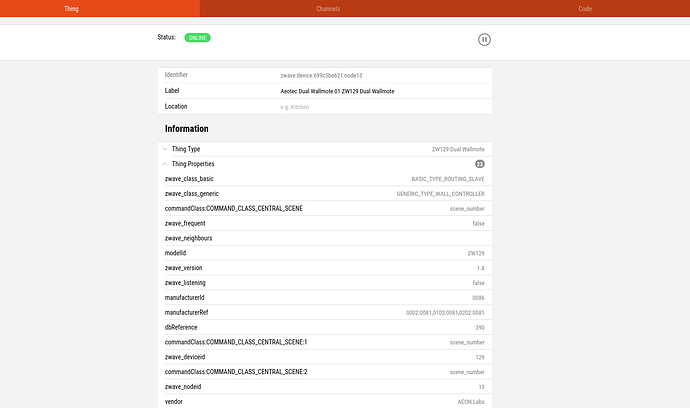Click the GENERIC_TYPE_WALL_CONTROLLER value
Screen dimensions: 690x408
(440, 194)
